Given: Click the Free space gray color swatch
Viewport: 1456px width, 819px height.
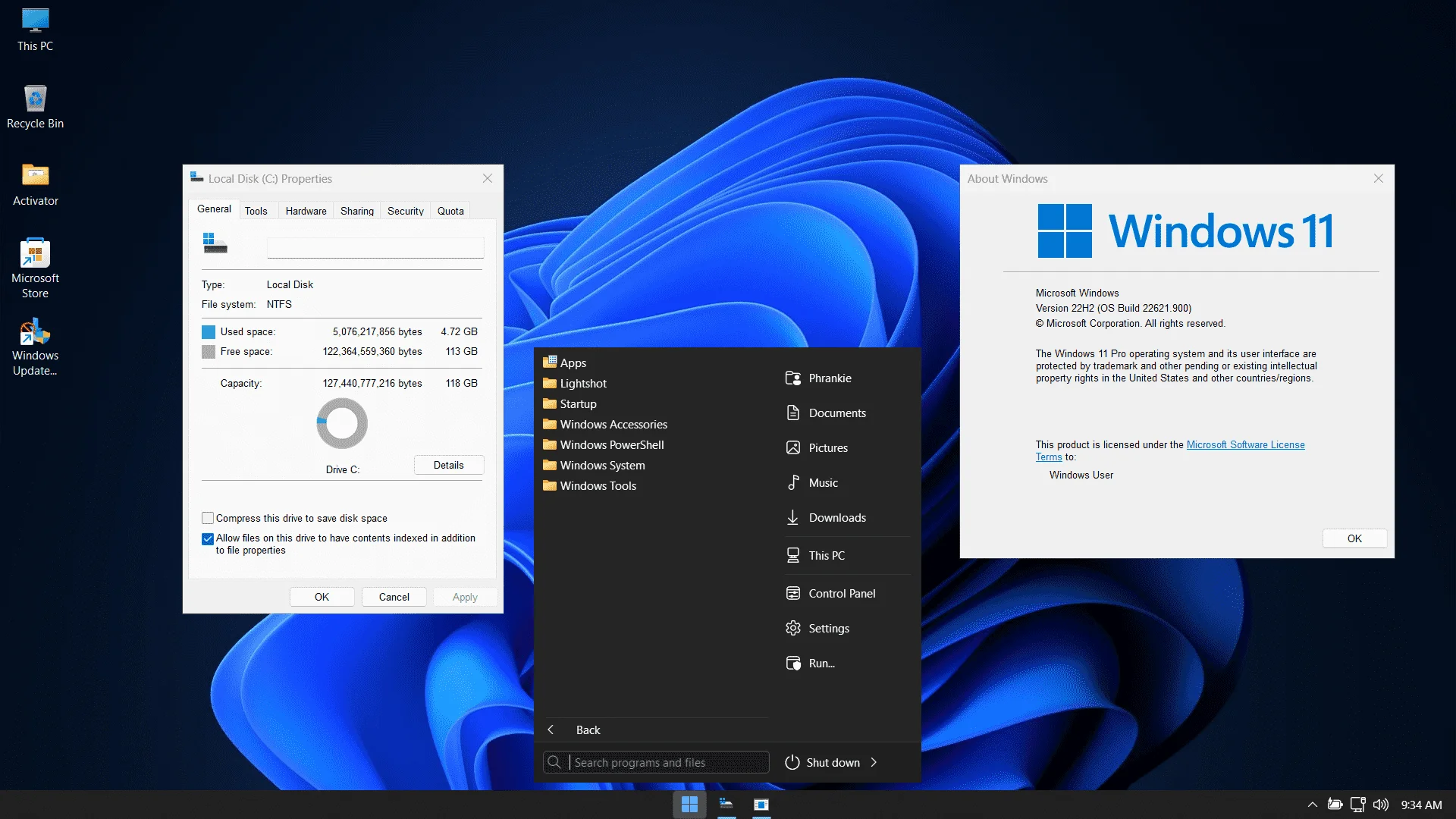Looking at the screenshot, I should coord(209,352).
